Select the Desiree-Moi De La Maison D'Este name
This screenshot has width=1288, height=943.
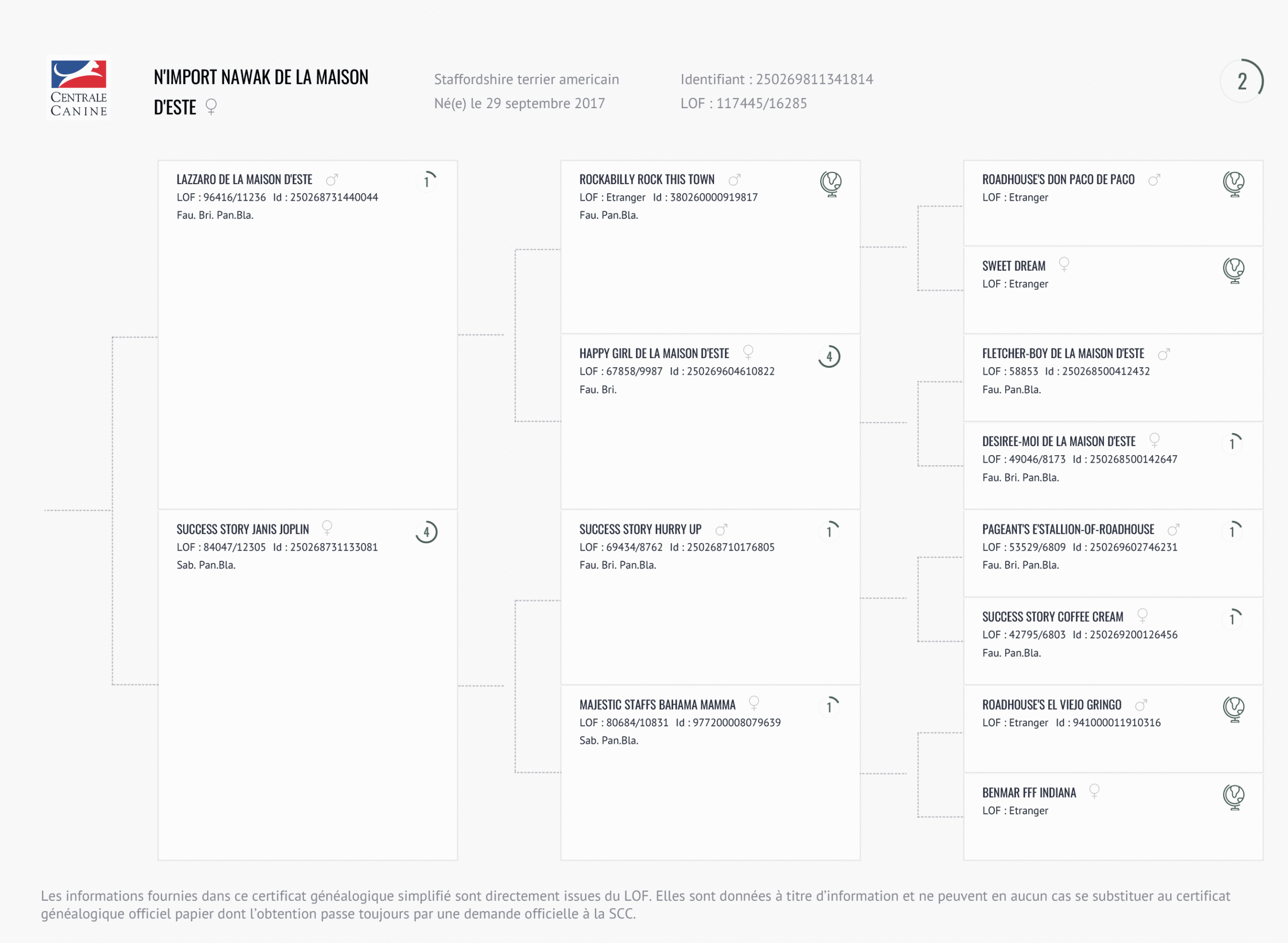[1059, 442]
